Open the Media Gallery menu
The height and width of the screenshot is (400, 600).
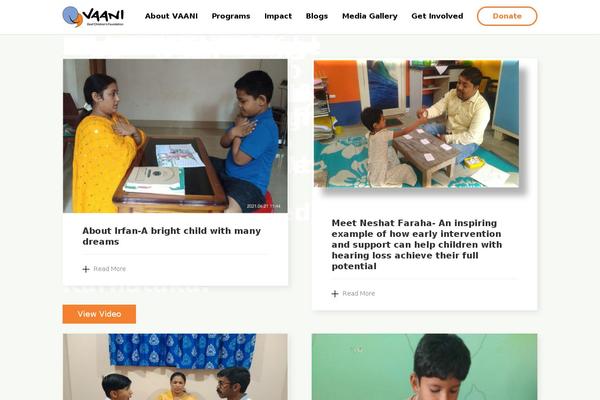pos(370,16)
